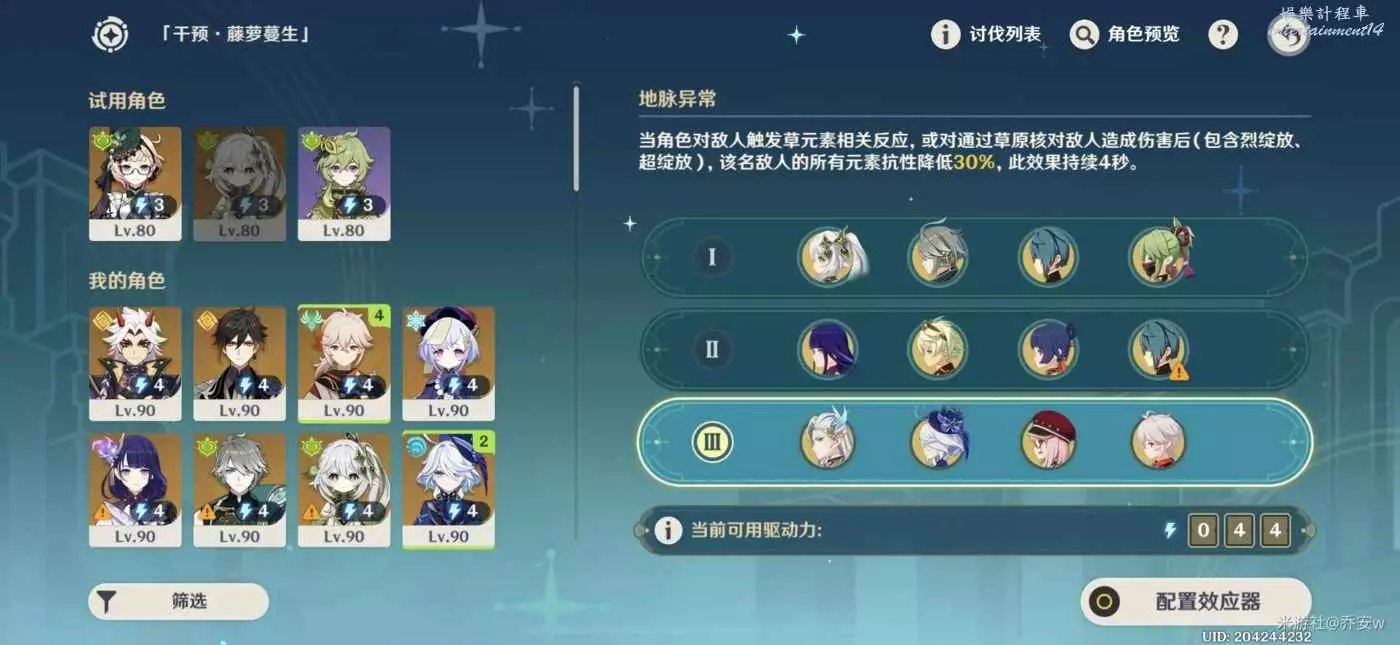Image resolution: width=1400 pixels, height=645 pixels.
Task: Select the red-hat character in team III
Action: coord(1048,441)
